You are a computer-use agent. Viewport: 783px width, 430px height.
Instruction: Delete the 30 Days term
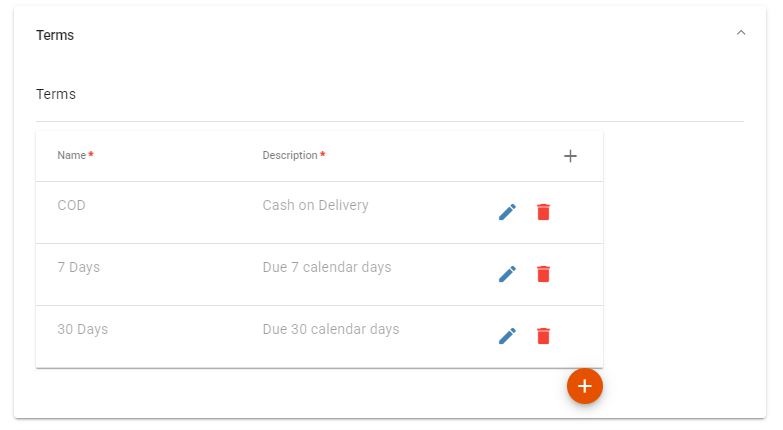pyautogui.click(x=543, y=336)
